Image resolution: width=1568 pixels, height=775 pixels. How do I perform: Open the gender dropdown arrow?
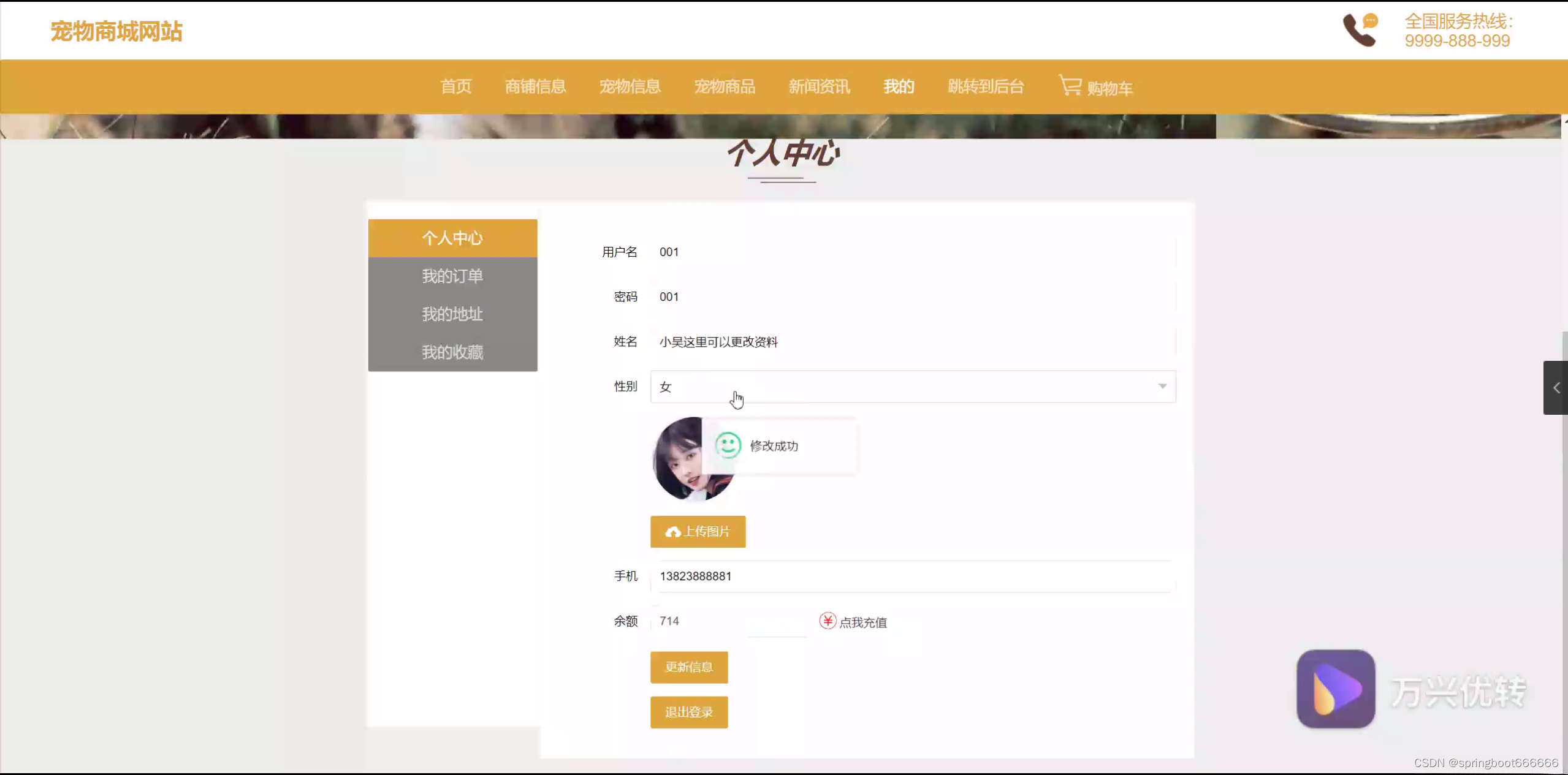pyautogui.click(x=1162, y=386)
